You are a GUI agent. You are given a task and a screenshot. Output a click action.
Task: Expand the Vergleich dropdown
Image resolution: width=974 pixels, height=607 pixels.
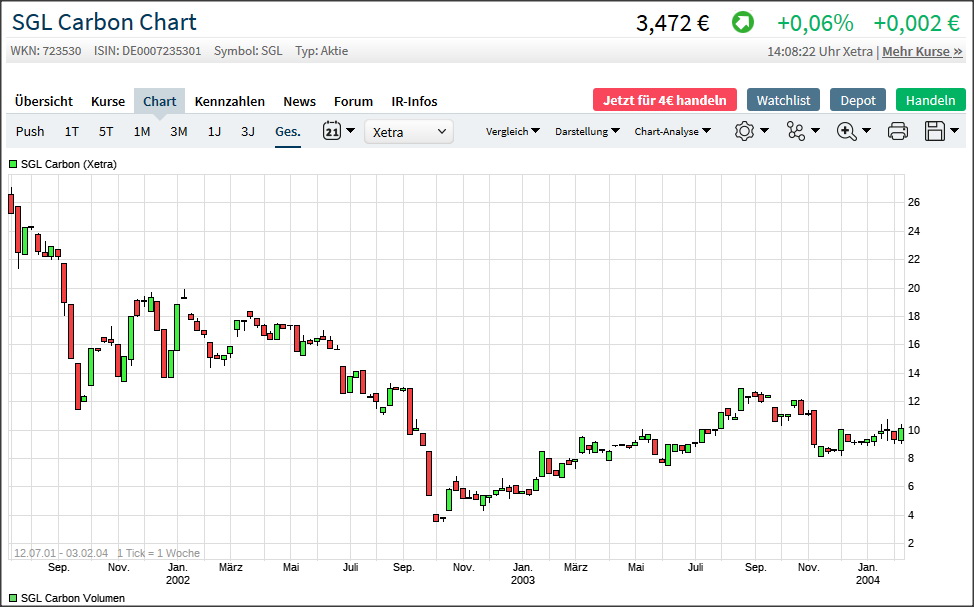(512, 131)
